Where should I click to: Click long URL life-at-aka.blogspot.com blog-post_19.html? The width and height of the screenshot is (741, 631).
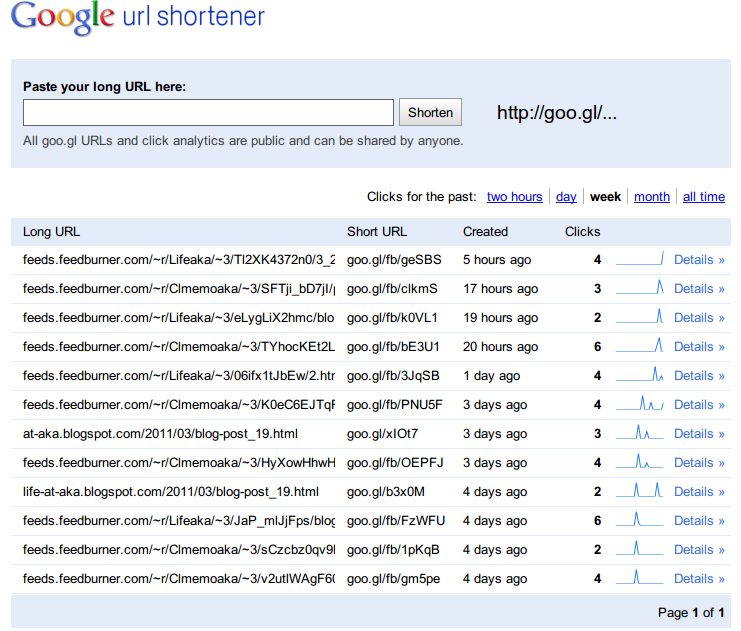point(171,492)
